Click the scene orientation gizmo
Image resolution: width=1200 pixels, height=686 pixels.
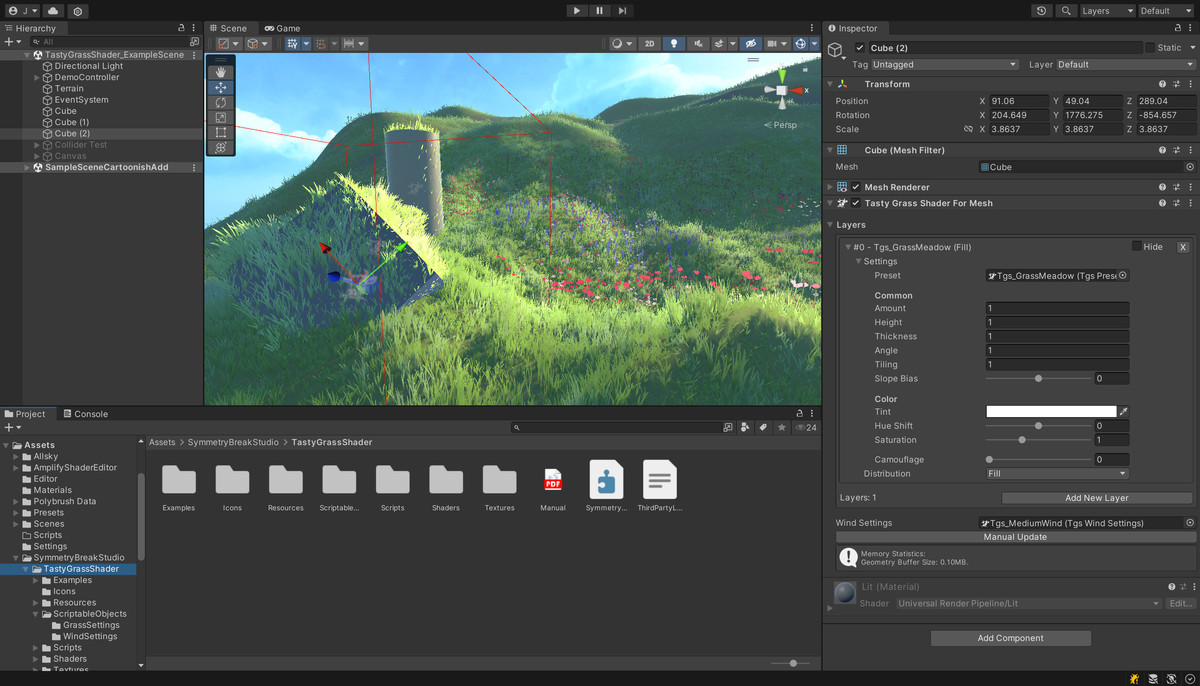pos(780,90)
